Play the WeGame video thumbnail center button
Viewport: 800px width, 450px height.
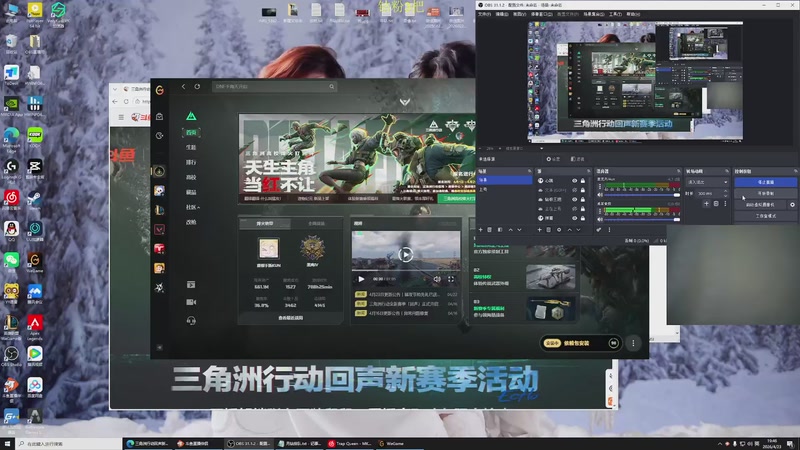406,254
